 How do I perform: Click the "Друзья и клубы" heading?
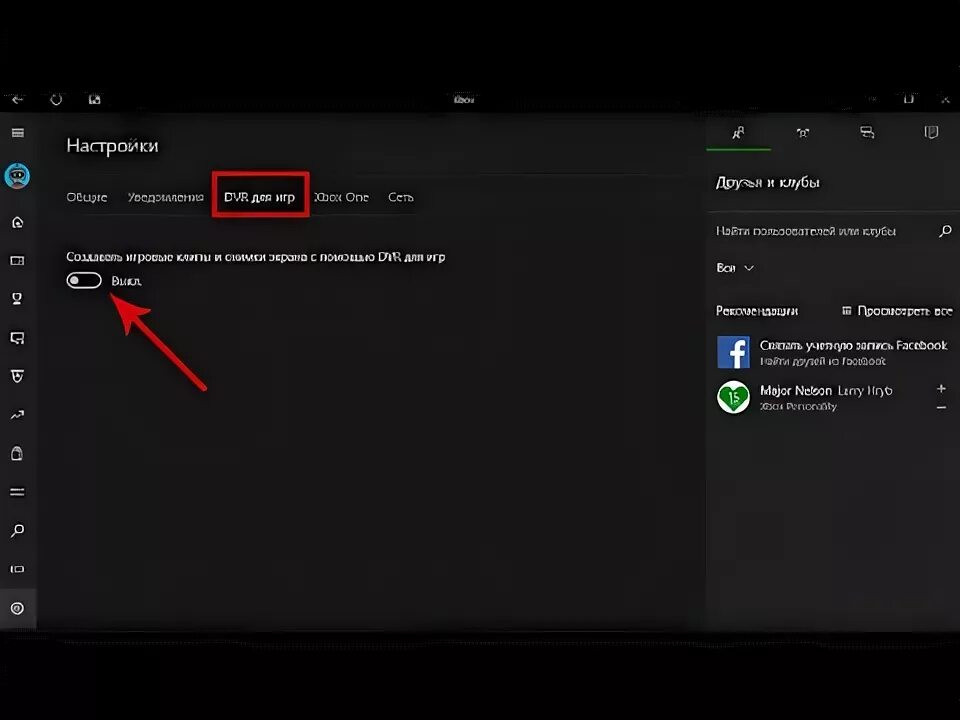tap(767, 182)
